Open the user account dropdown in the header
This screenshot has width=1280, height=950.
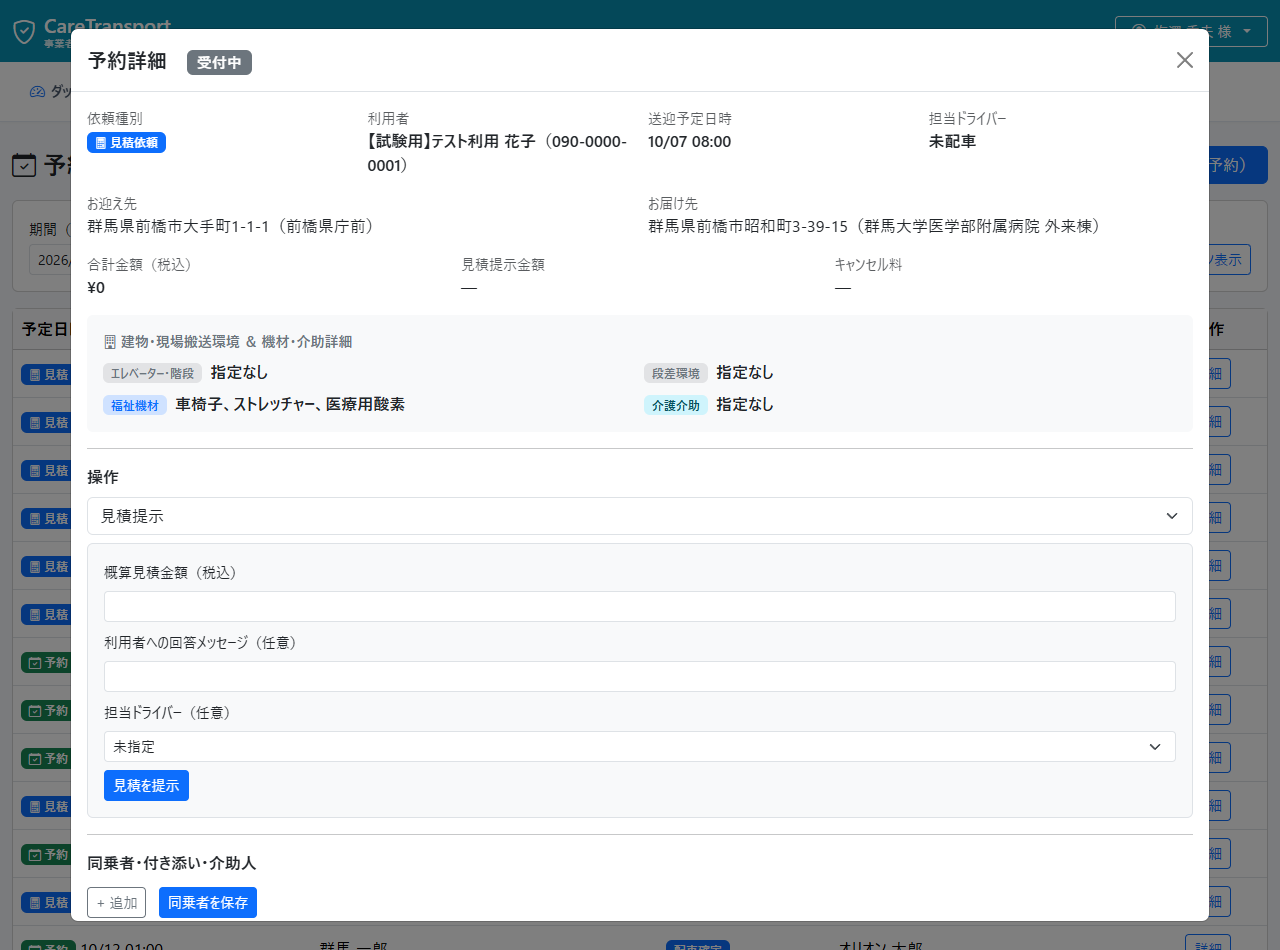pos(1190,31)
